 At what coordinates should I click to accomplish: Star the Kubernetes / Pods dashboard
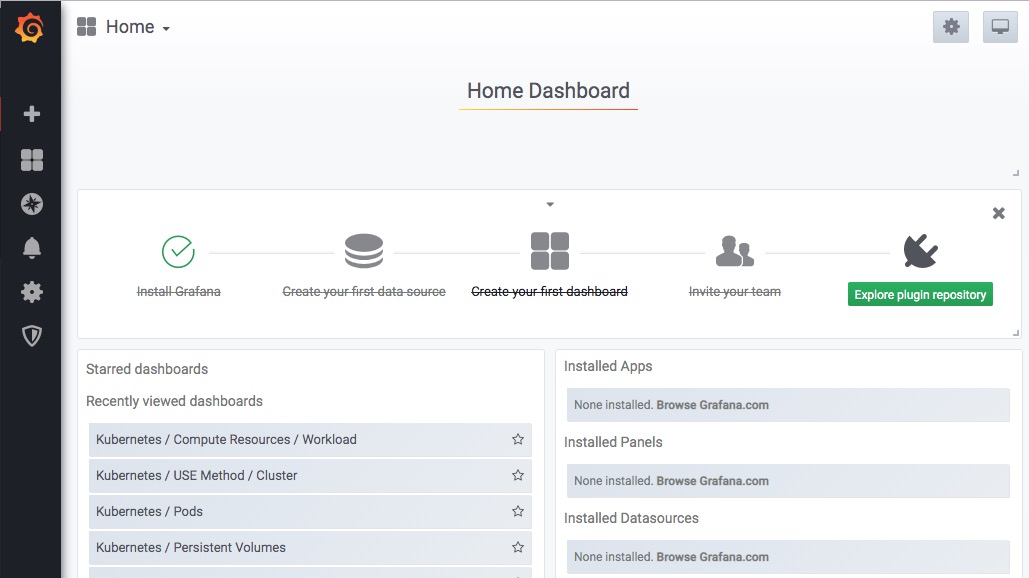click(518, 511)
